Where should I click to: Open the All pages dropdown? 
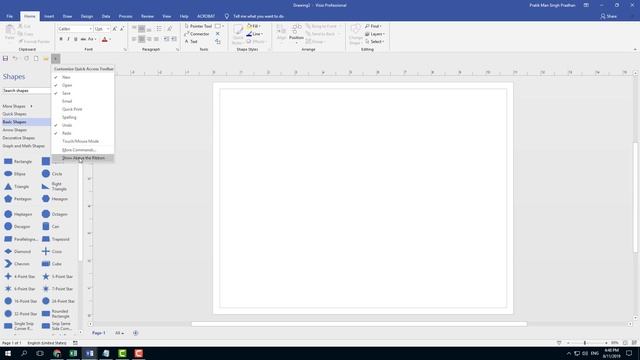pyautogui.click(x=119, y=333)
